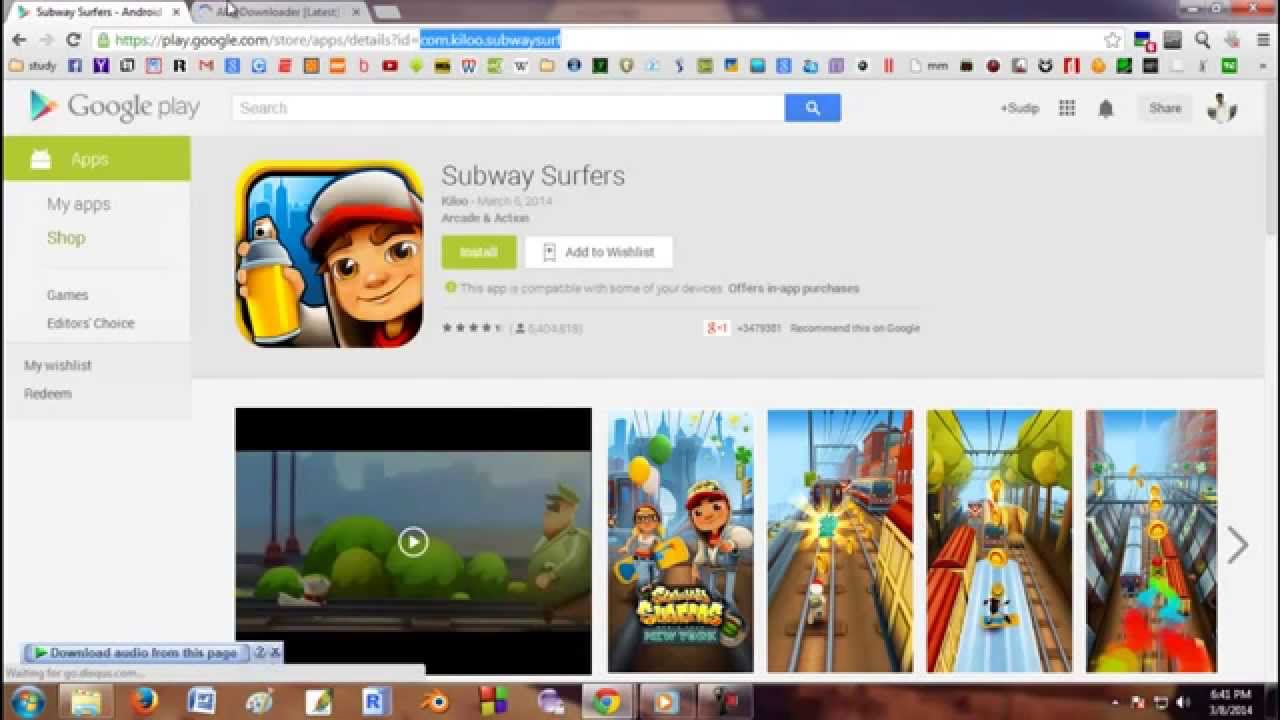1280x720 pixels.
Task: Open My apps in the sidebar
Action: click(x=79, y=204)
